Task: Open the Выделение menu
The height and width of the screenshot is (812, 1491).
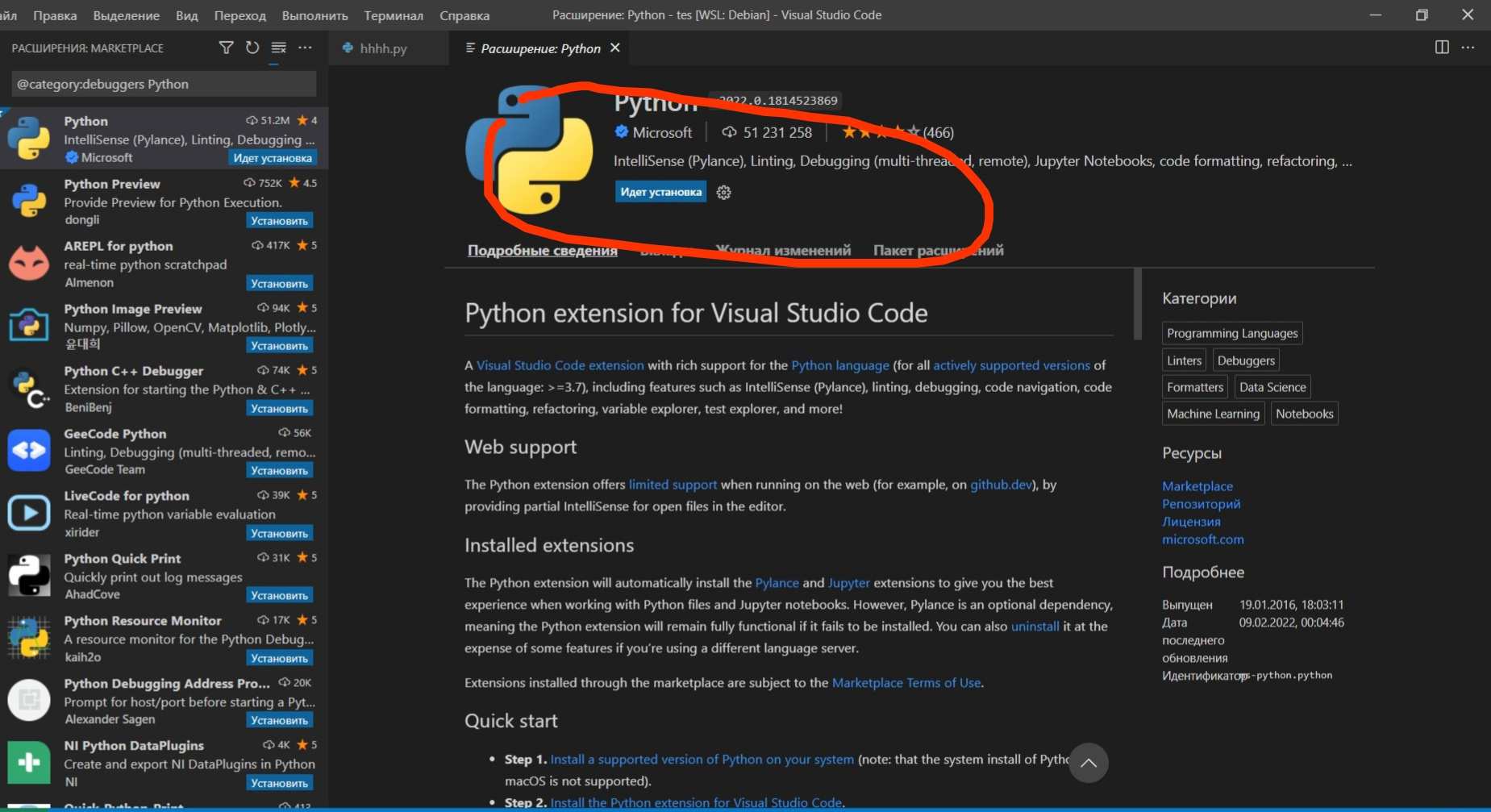Action: [x=127, y=15]
